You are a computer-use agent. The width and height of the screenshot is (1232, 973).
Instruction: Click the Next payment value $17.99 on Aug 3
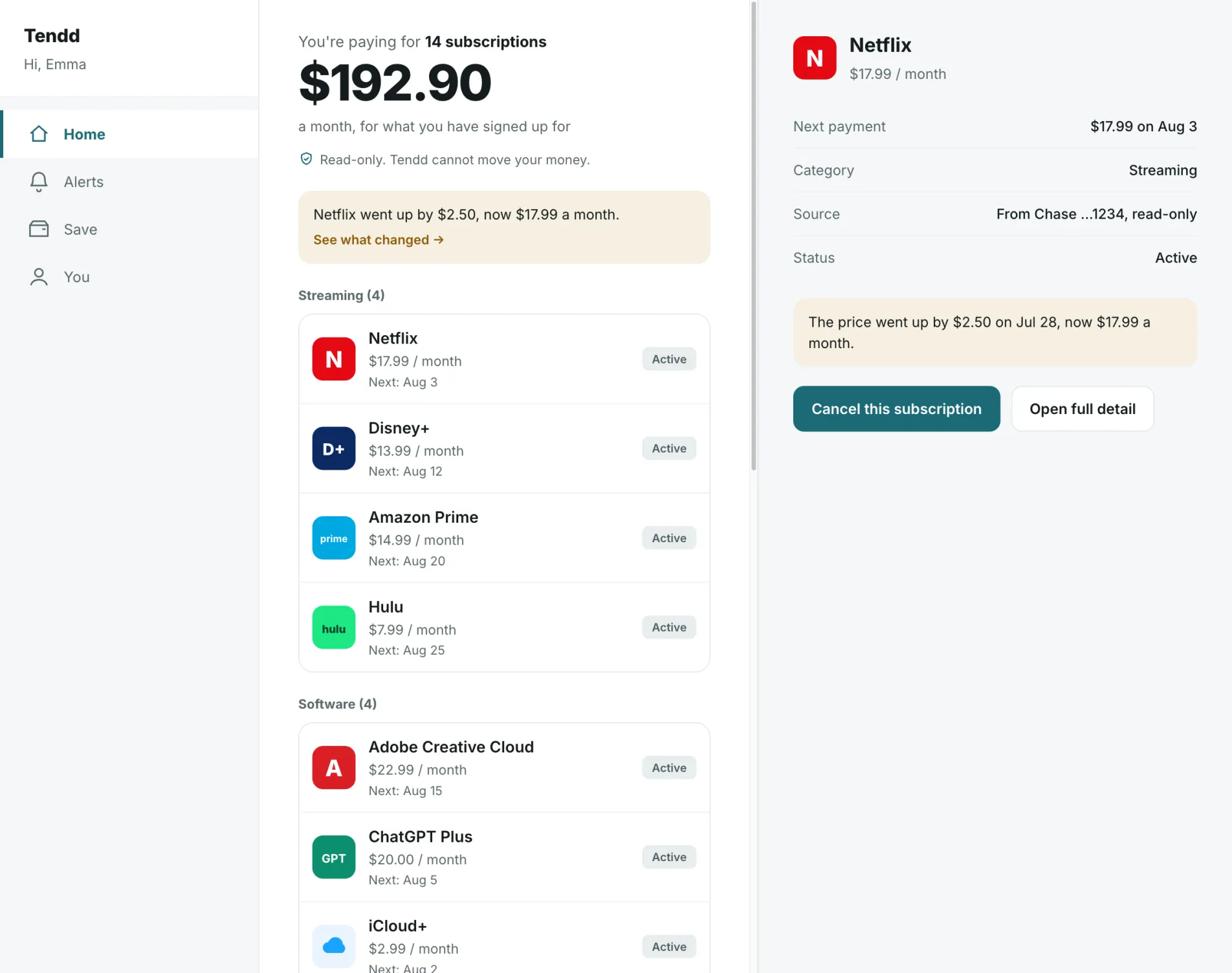coord(1143,126)
